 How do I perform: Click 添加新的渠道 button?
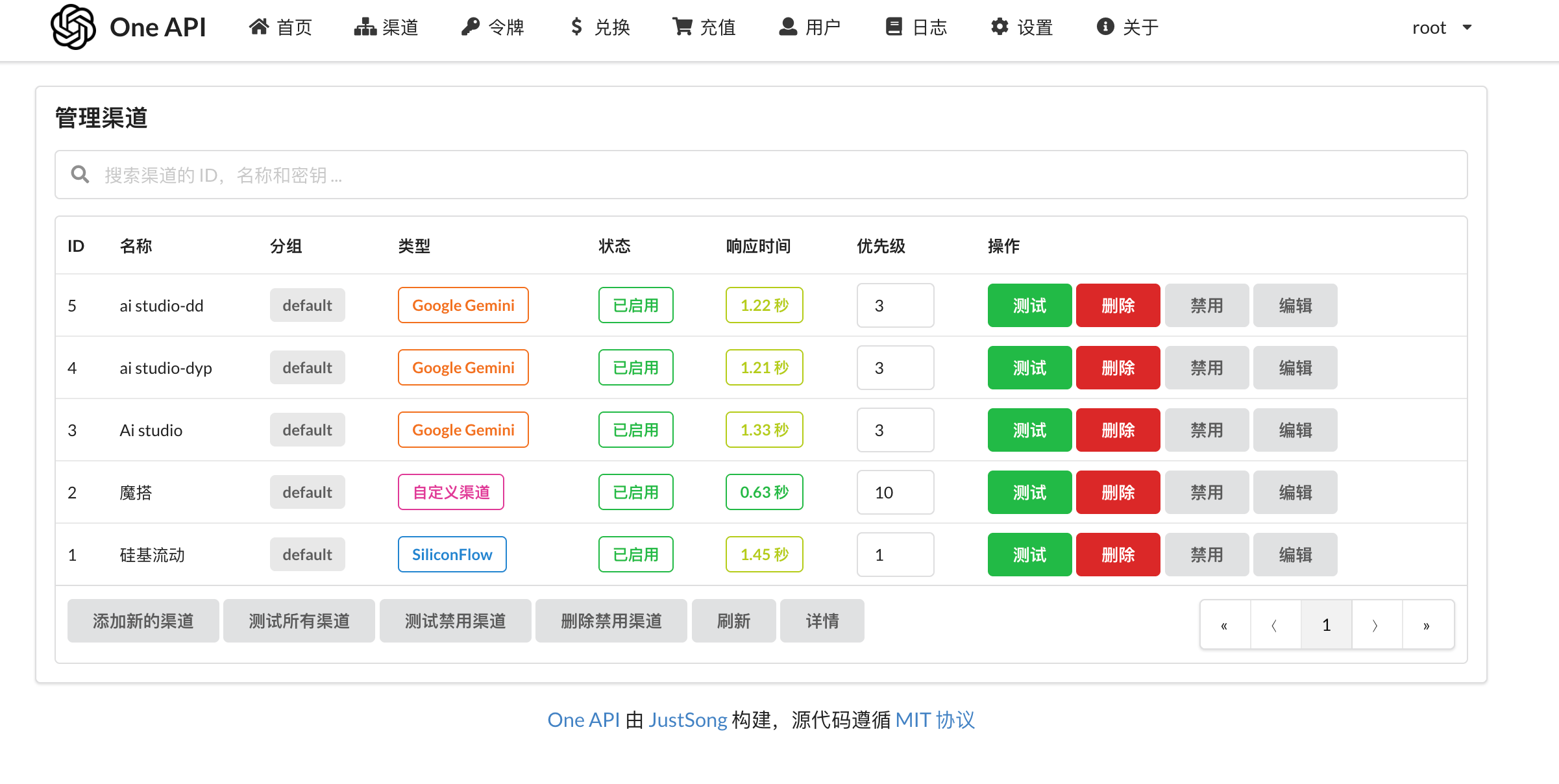coord(143,621)
